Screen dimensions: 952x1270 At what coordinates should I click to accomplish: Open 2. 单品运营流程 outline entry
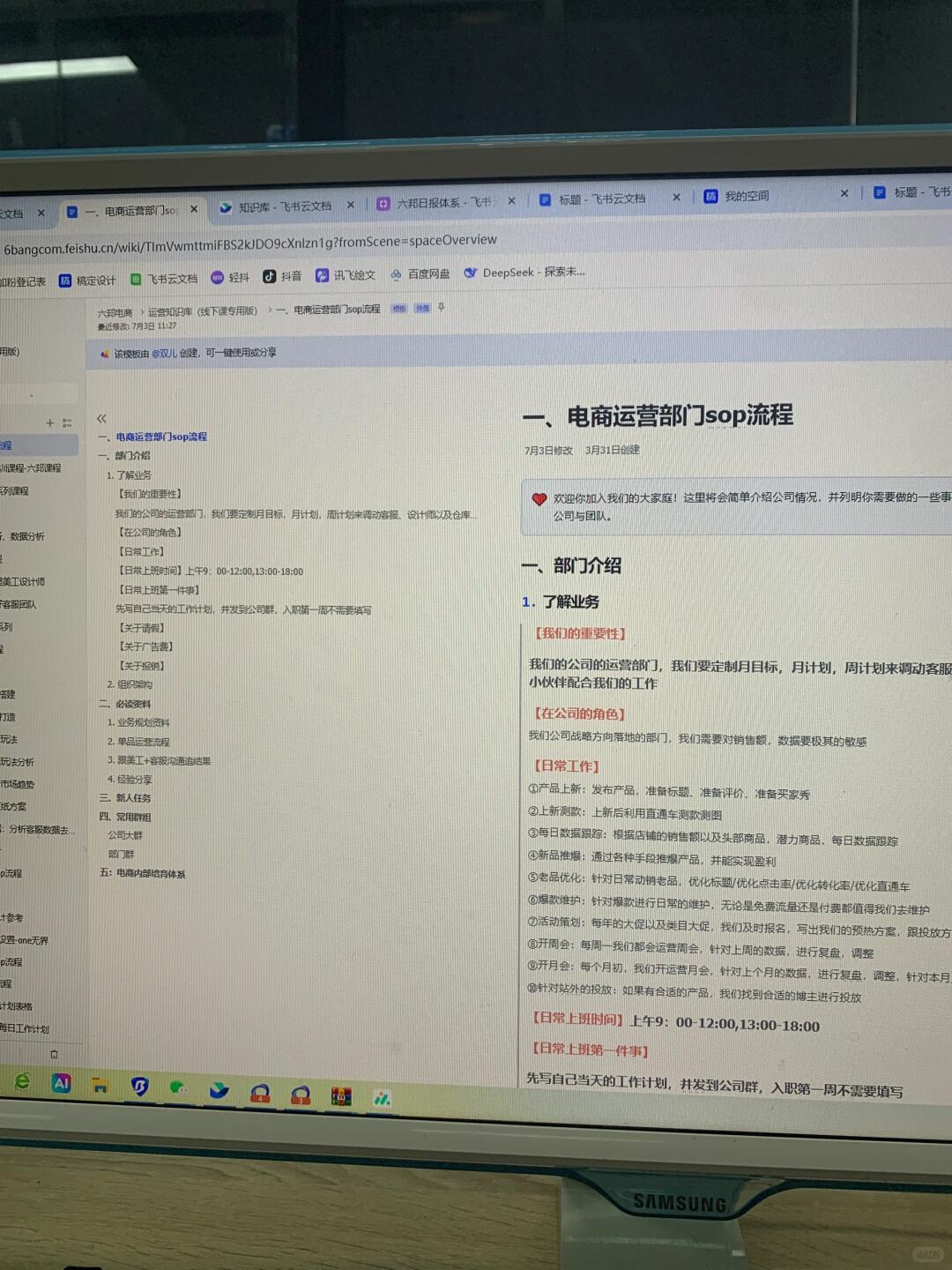[x=138, y=742]
